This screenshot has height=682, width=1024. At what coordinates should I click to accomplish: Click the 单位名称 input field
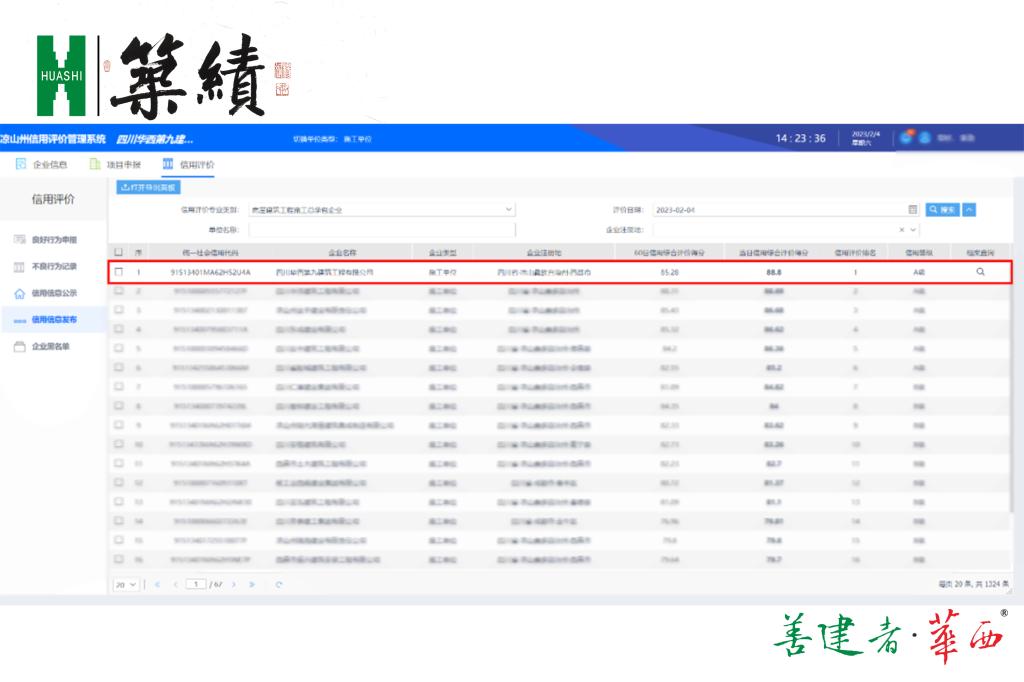380,229
